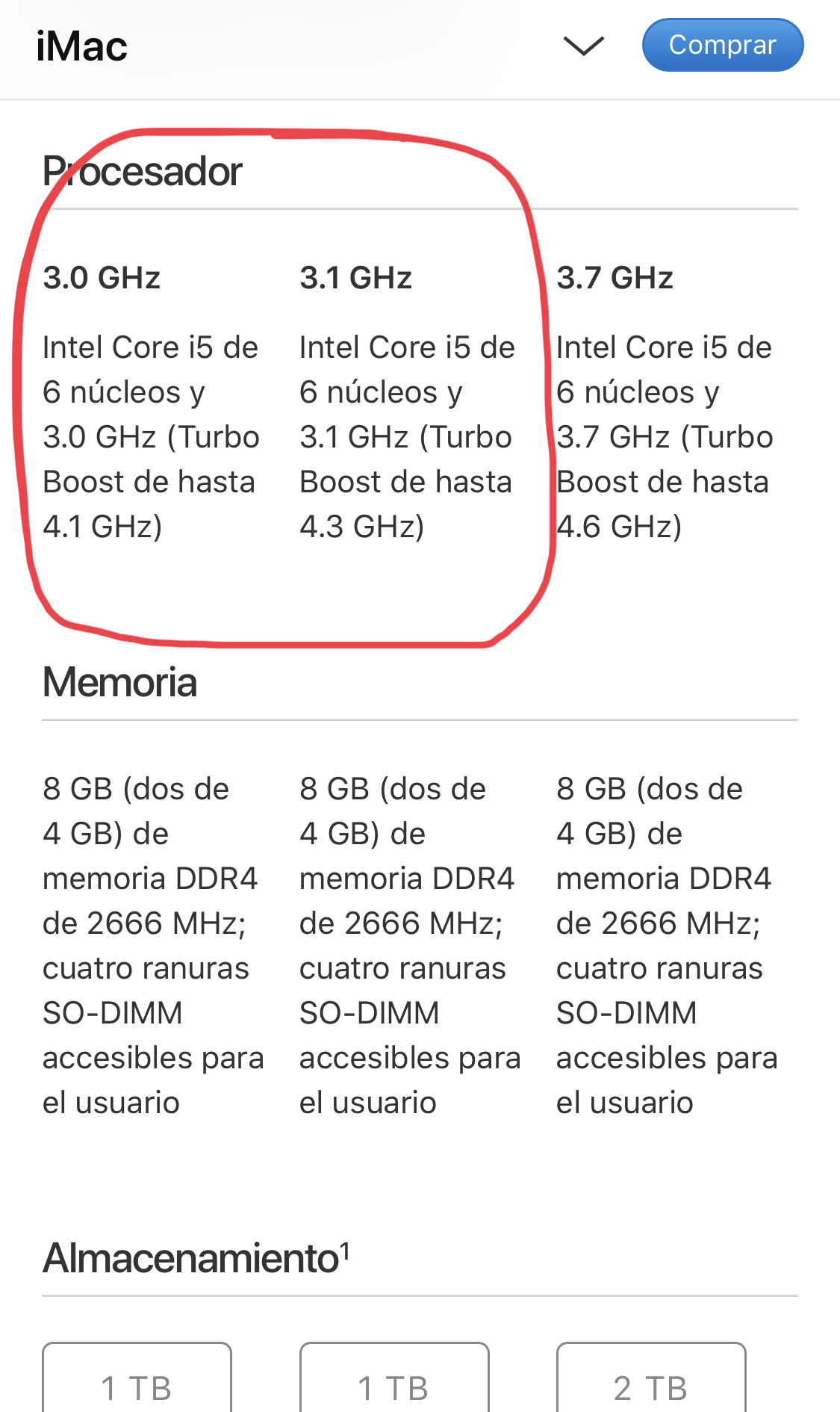Screen dimensions: 840x1412
Task: Tap the first column 8 GB memory text
Action: click(153, 946)
